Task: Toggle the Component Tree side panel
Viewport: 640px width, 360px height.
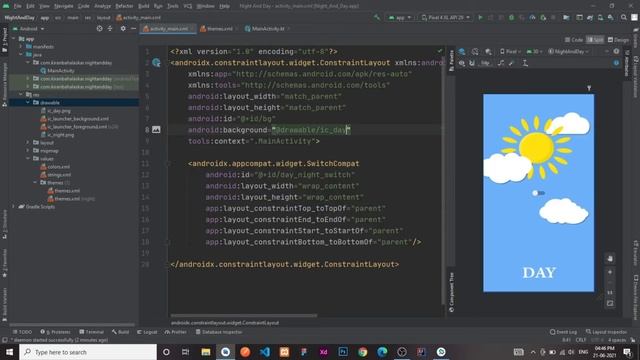Action: (x=451, y=292)
